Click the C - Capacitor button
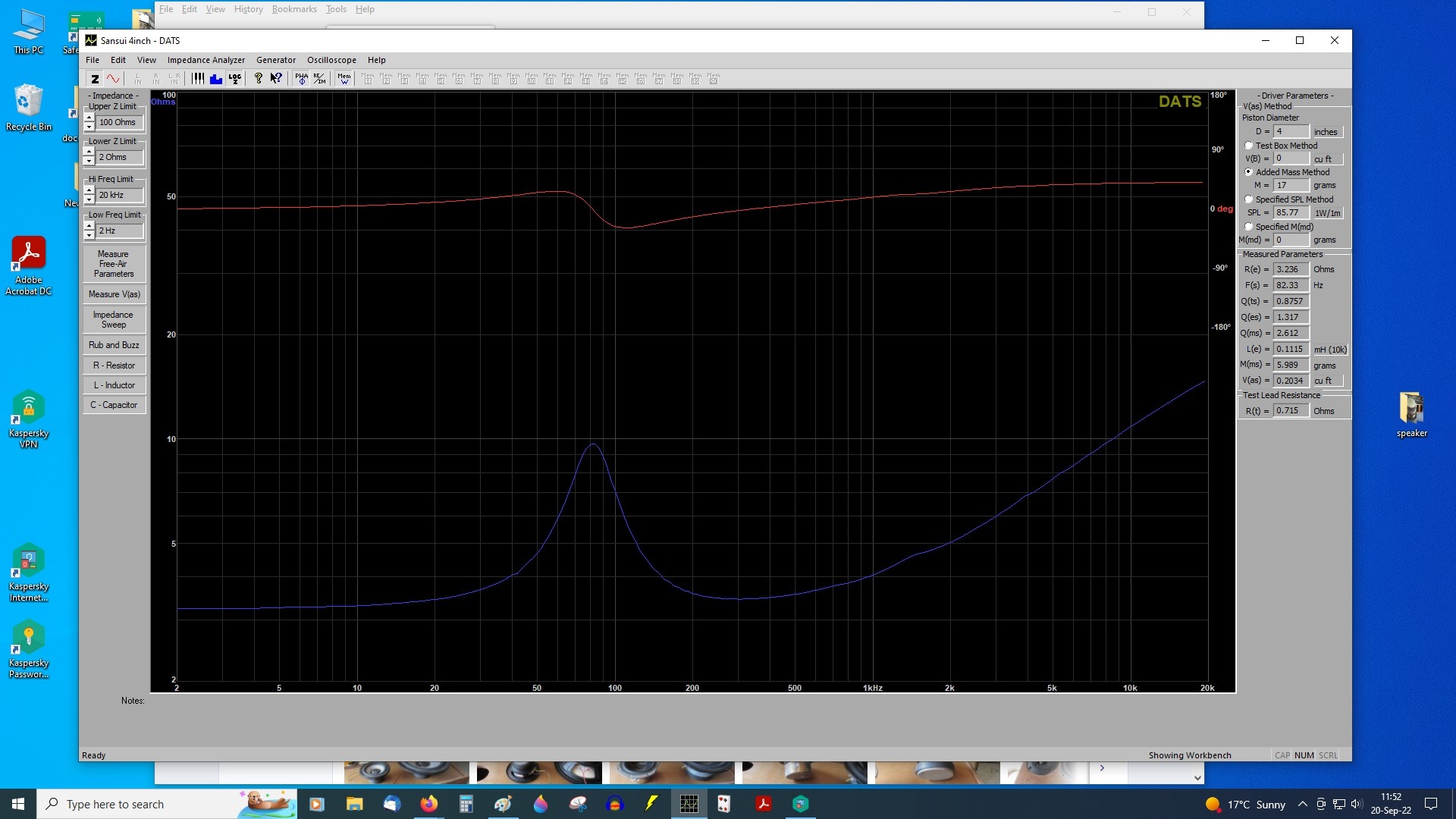Viewport: 1456px width, 819px height. click(114, 405)
